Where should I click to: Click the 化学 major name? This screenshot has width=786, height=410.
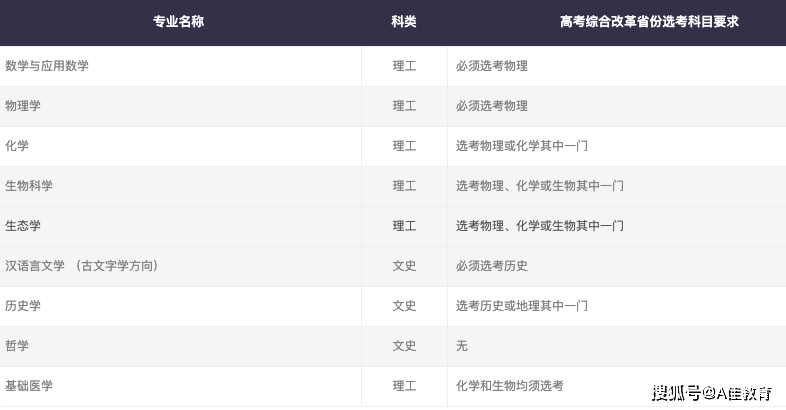(17, 146)
